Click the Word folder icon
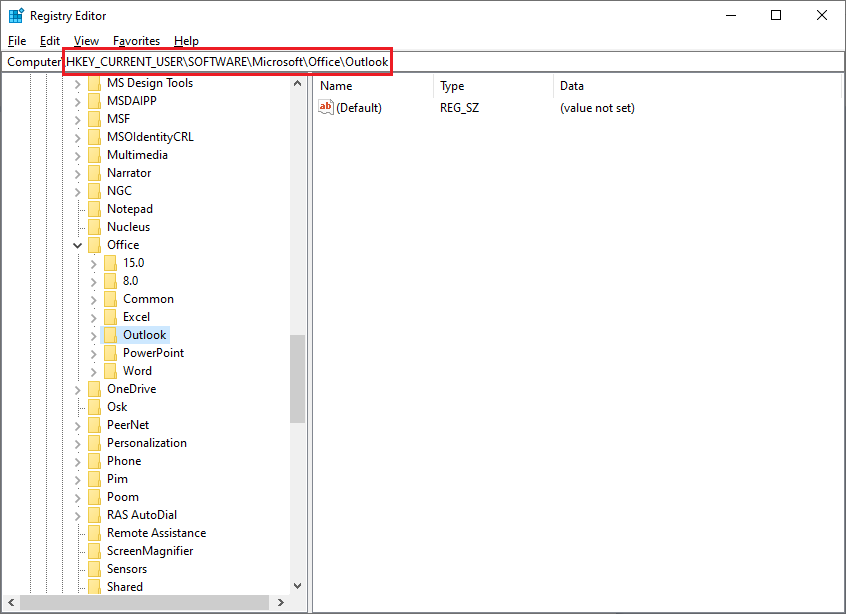 pos(110,371)
